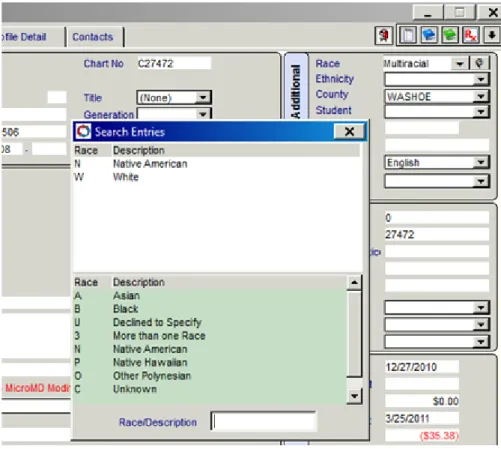Viewport: 501px width, 449px height.
Task: Click the upper Description column header
Action: tap(236, 150)
